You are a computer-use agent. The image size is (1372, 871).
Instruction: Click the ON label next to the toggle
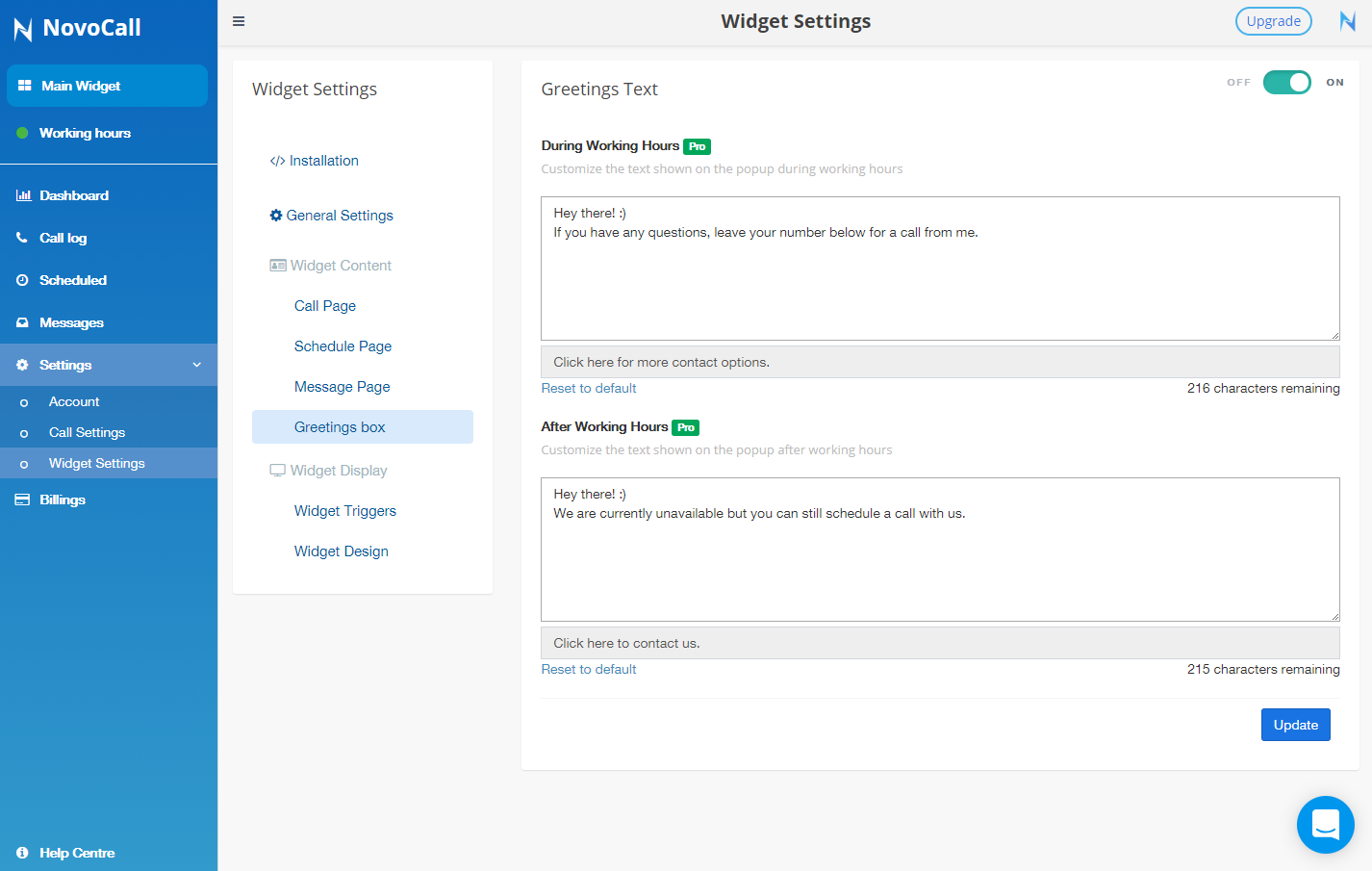(x=1334, y=83)
